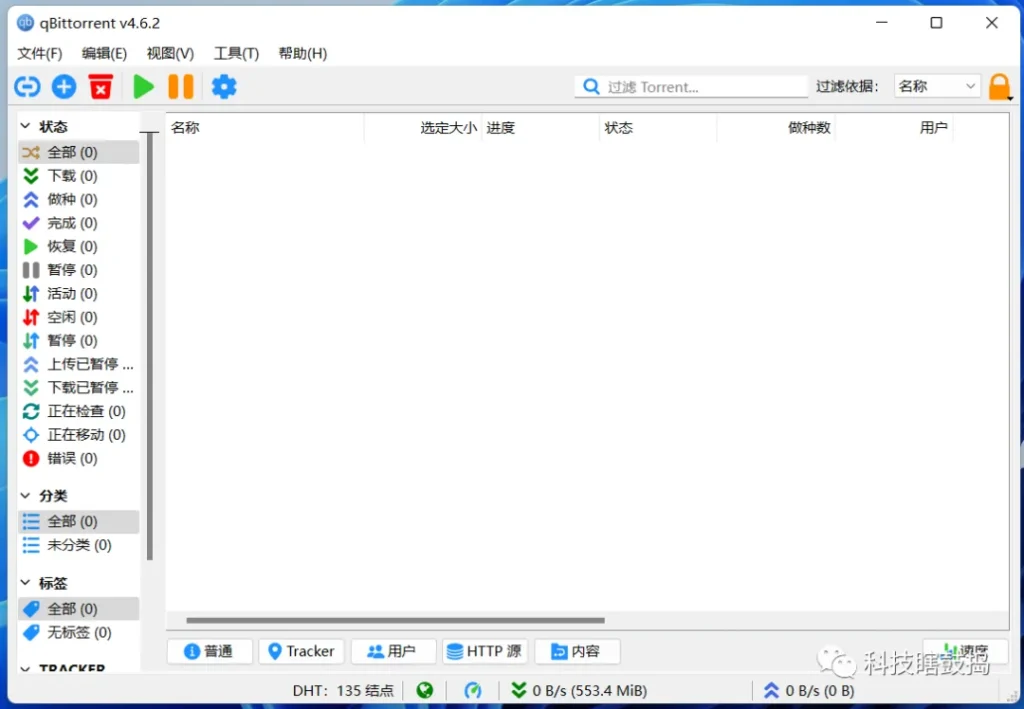Click the sidebar vertical scrollbar
The height and width of the screenshot is (709, 1024).
tap(150, 346)
